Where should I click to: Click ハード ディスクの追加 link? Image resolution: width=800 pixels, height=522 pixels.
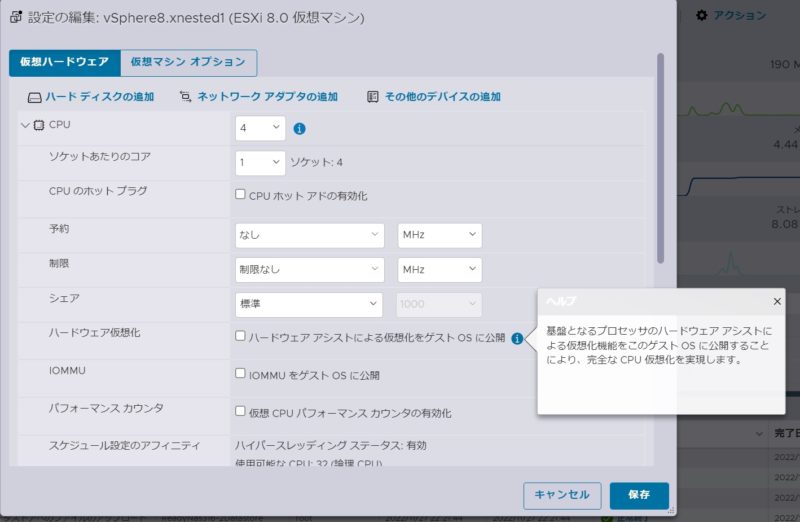click(100, 97)
